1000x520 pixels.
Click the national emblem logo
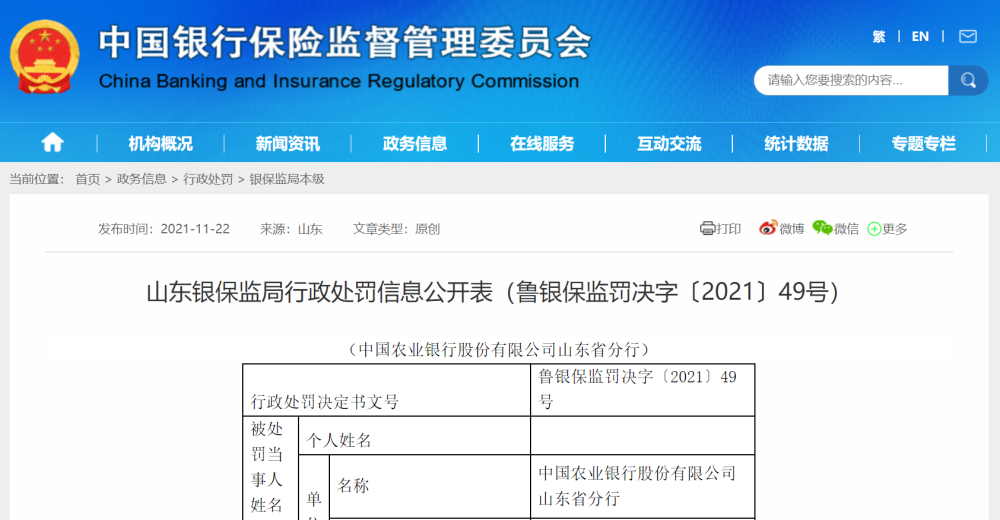[45, 57]
